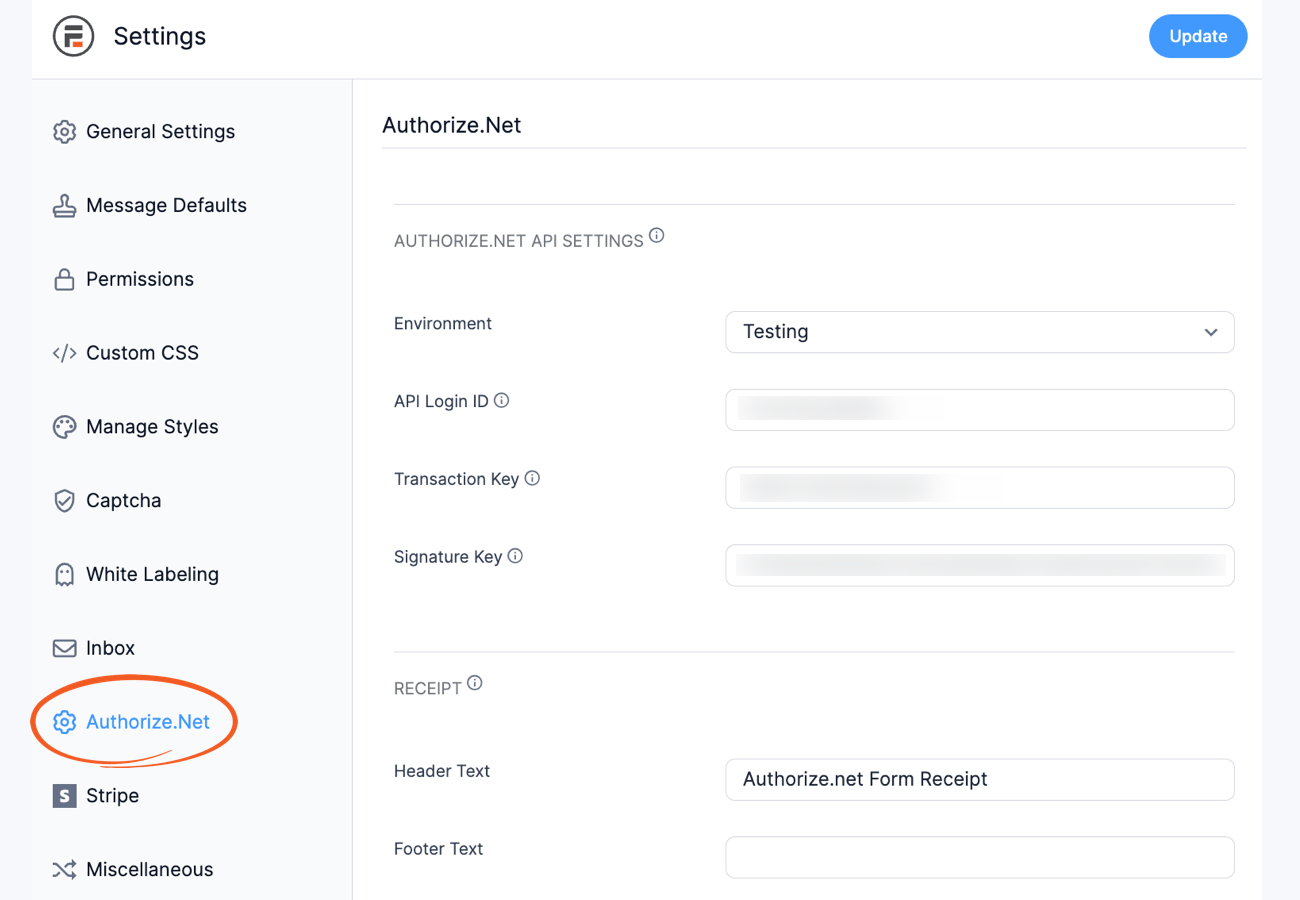The height and width of the screenshot is (900, 1300).
Task: Click the Environment field label
Action: click(x=443, y=324)
